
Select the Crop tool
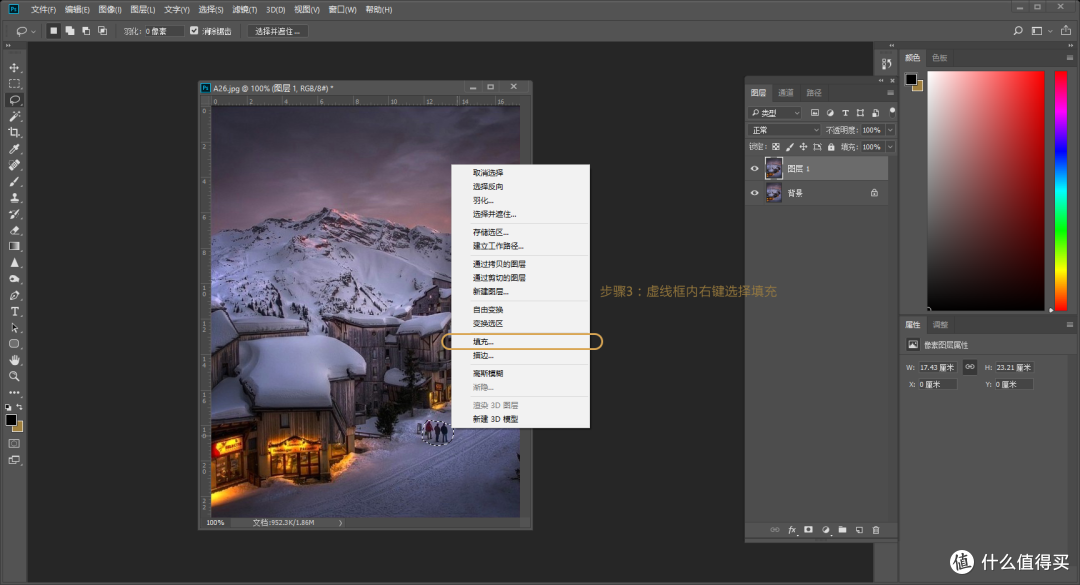[14, 131]
